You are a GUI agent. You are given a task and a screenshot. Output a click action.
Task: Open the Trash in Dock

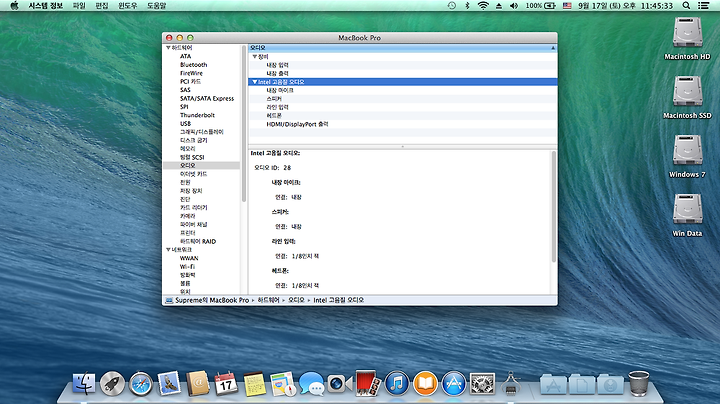[x=639, y=384]
